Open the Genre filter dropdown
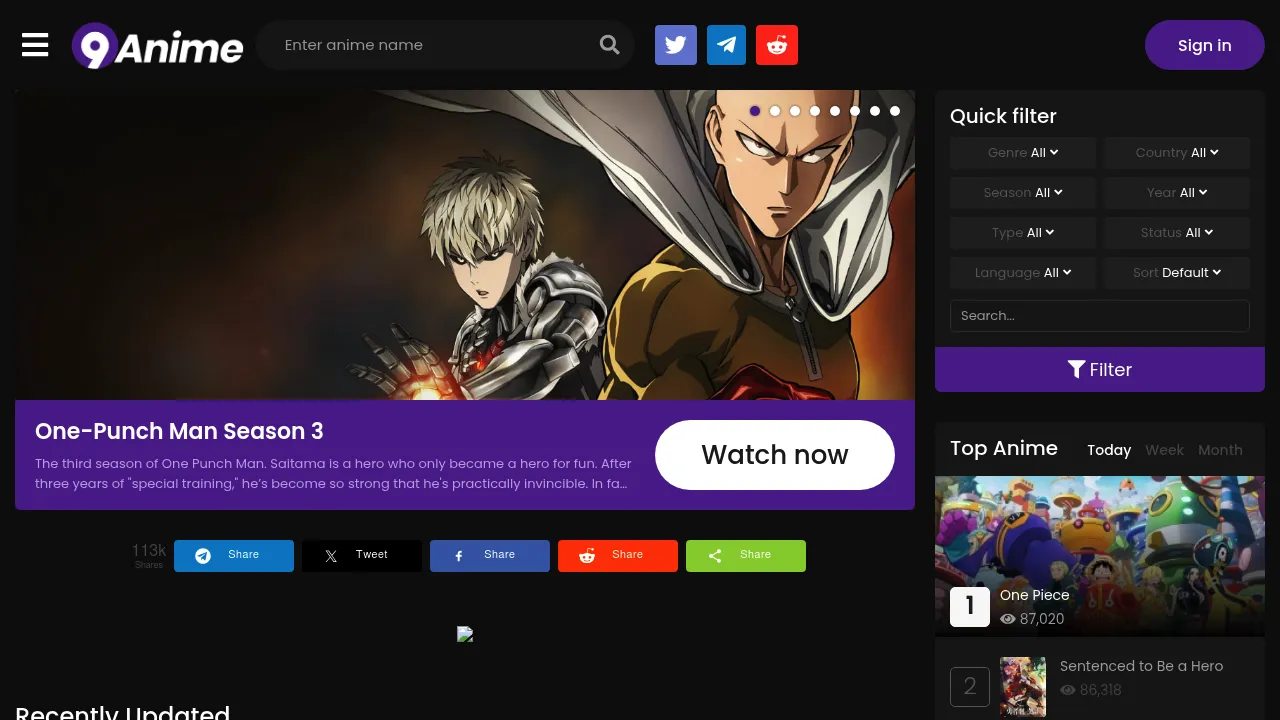The image size is (1280, 720). [x=1022, y=152]
